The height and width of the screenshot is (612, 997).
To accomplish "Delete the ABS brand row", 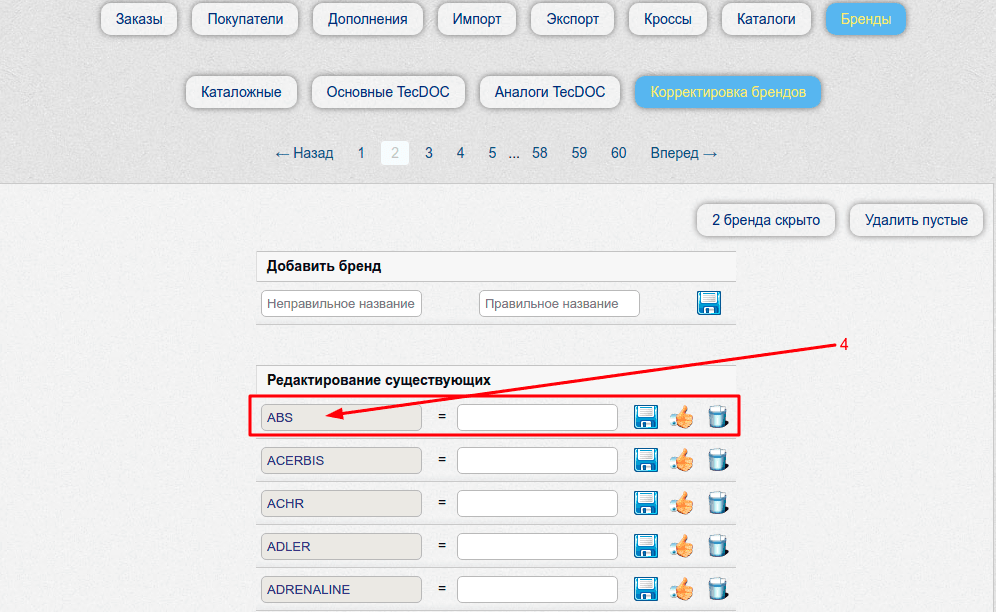I will [718, 418].
